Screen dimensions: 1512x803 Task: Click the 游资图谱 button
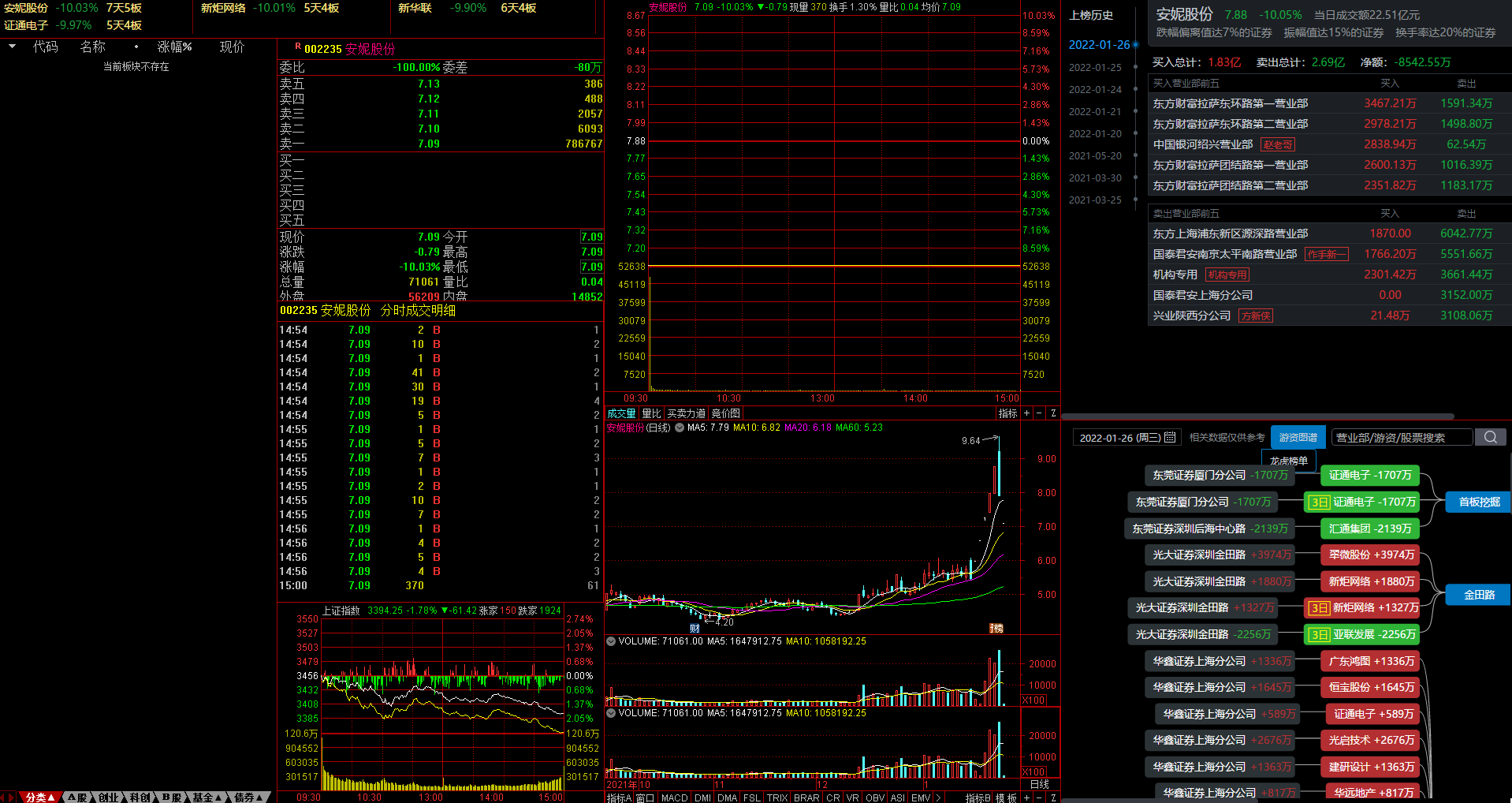click(x=1298, y=437)
